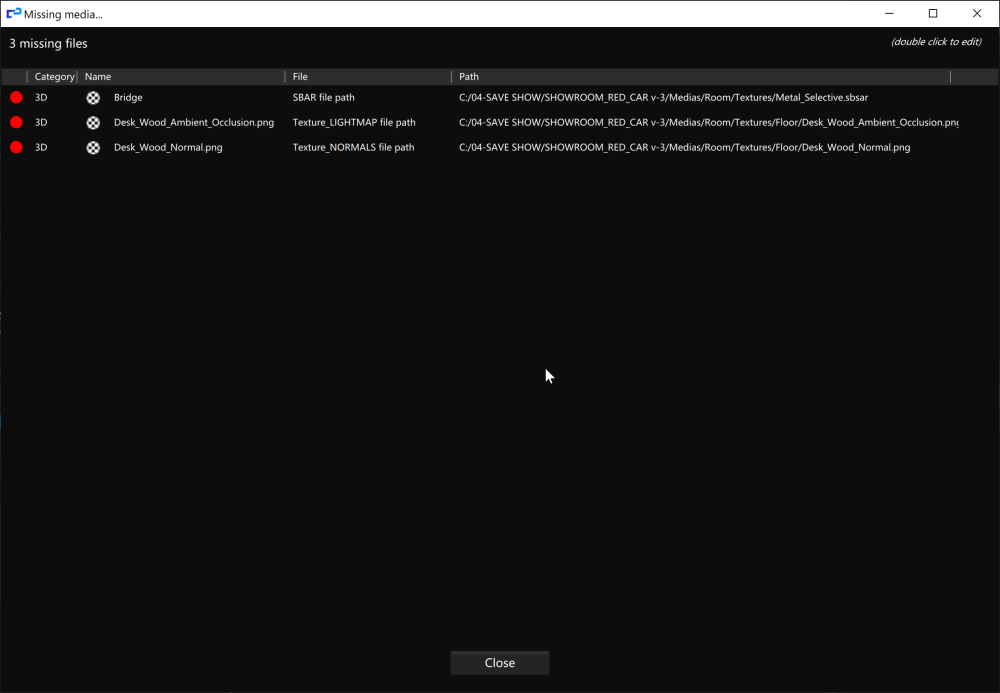
Task: Sort by the Category column header
Action: coord(54,76)
